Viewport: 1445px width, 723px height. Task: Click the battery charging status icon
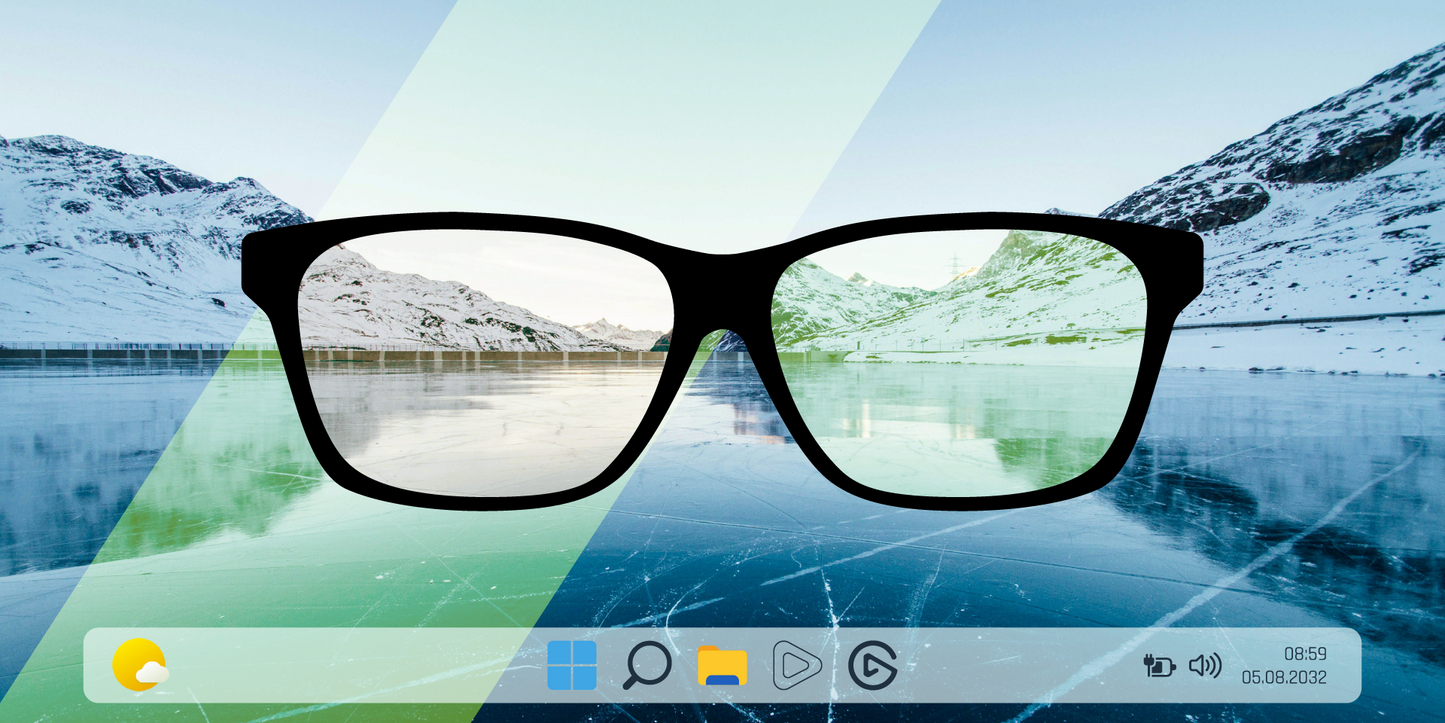point(1159,665)
